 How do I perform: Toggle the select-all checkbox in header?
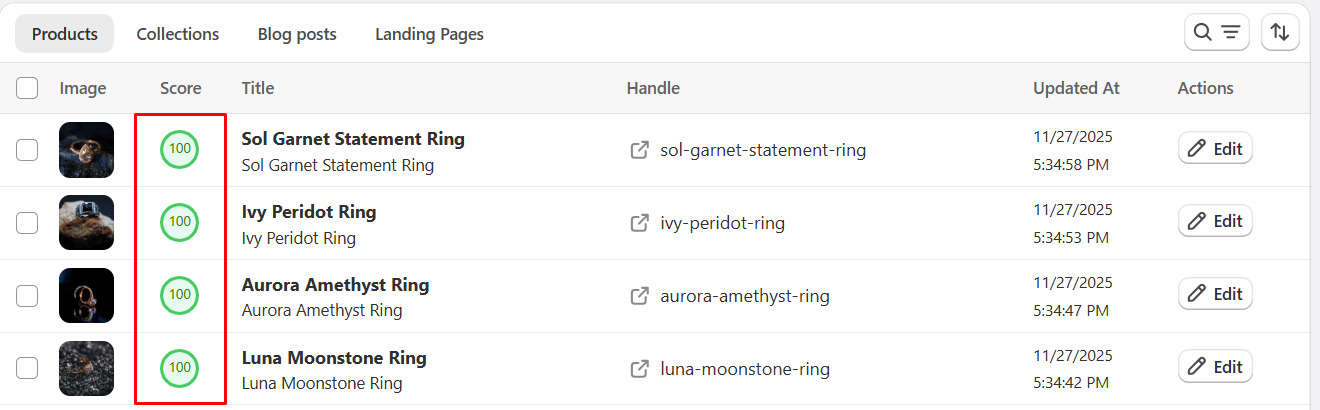pos(27,88)
